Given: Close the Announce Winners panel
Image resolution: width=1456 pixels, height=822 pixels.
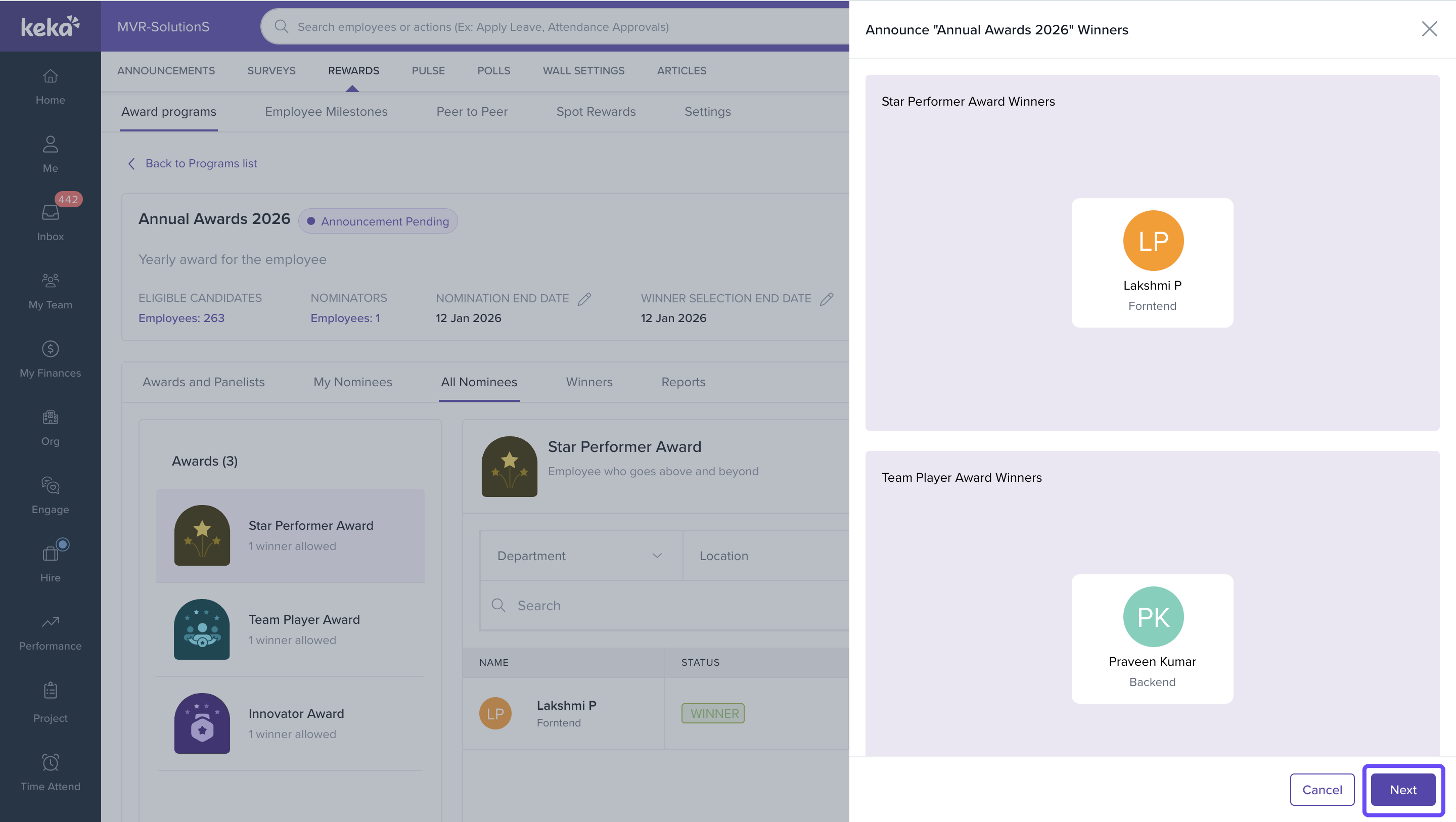Looking at the screenshot, I should coord(1429,29).
